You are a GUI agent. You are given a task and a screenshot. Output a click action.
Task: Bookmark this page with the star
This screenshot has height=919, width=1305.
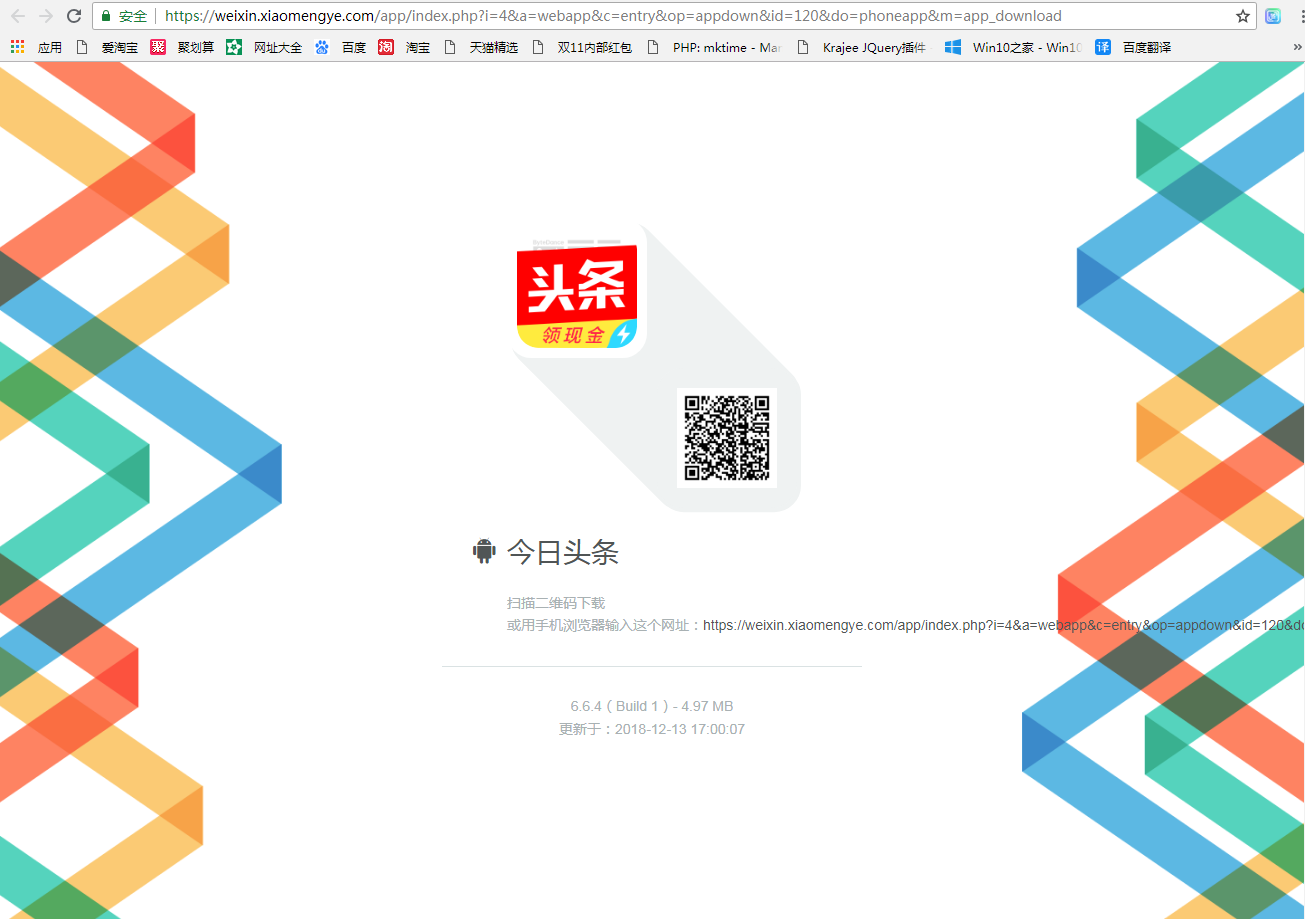1243,16
